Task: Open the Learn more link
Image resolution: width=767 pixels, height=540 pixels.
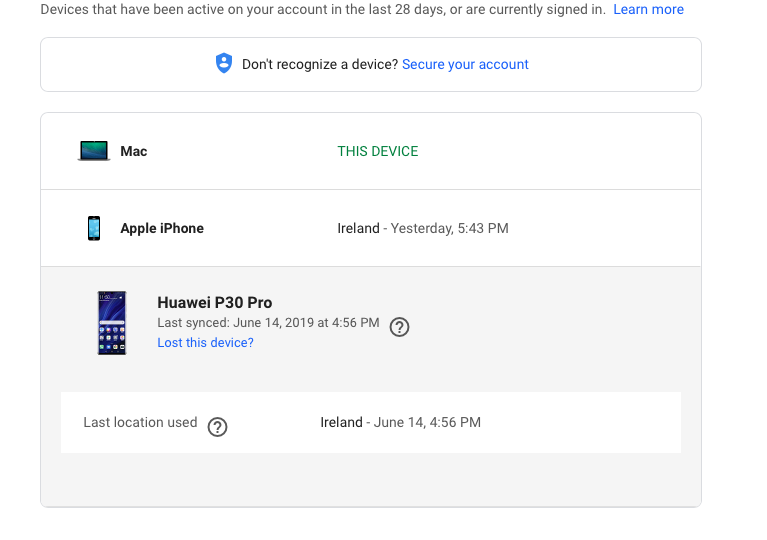Action: (x=648, y=9)
